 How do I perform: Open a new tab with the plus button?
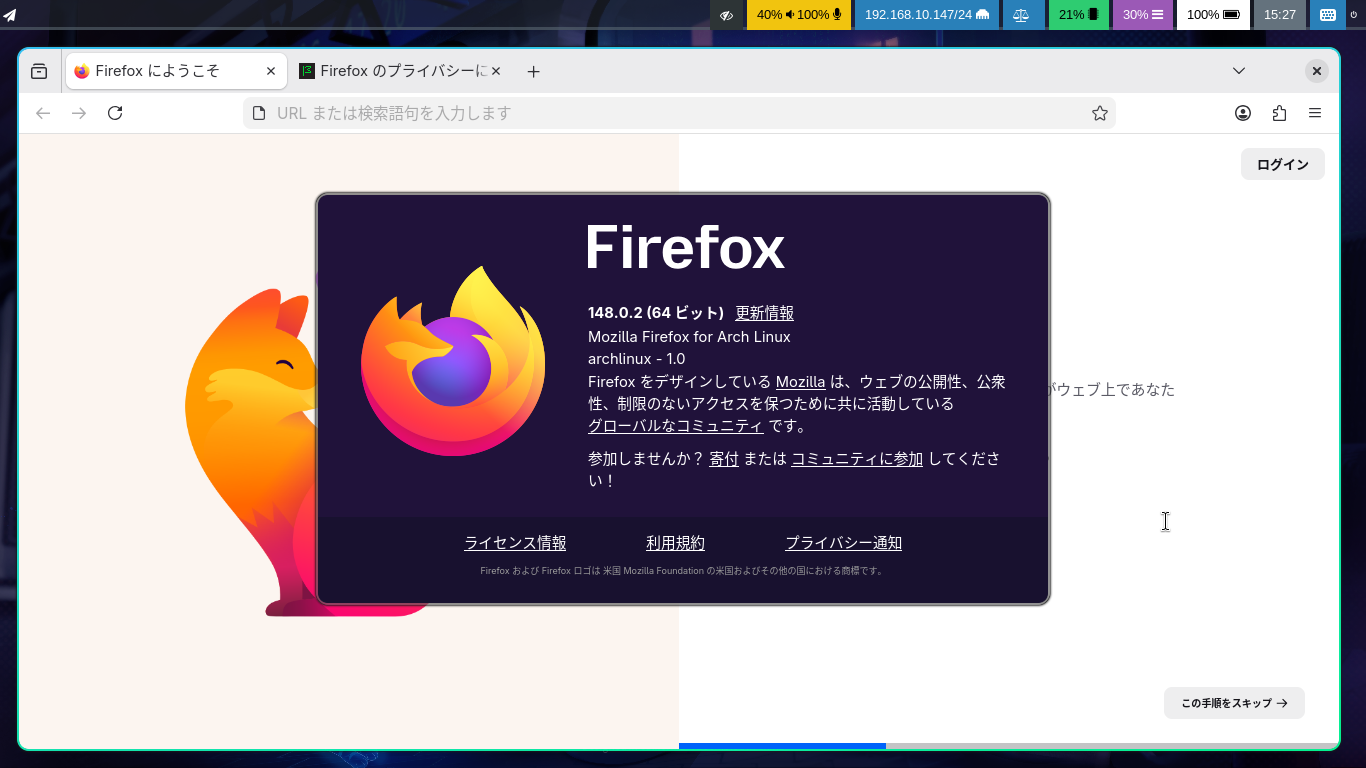(534, 71)
